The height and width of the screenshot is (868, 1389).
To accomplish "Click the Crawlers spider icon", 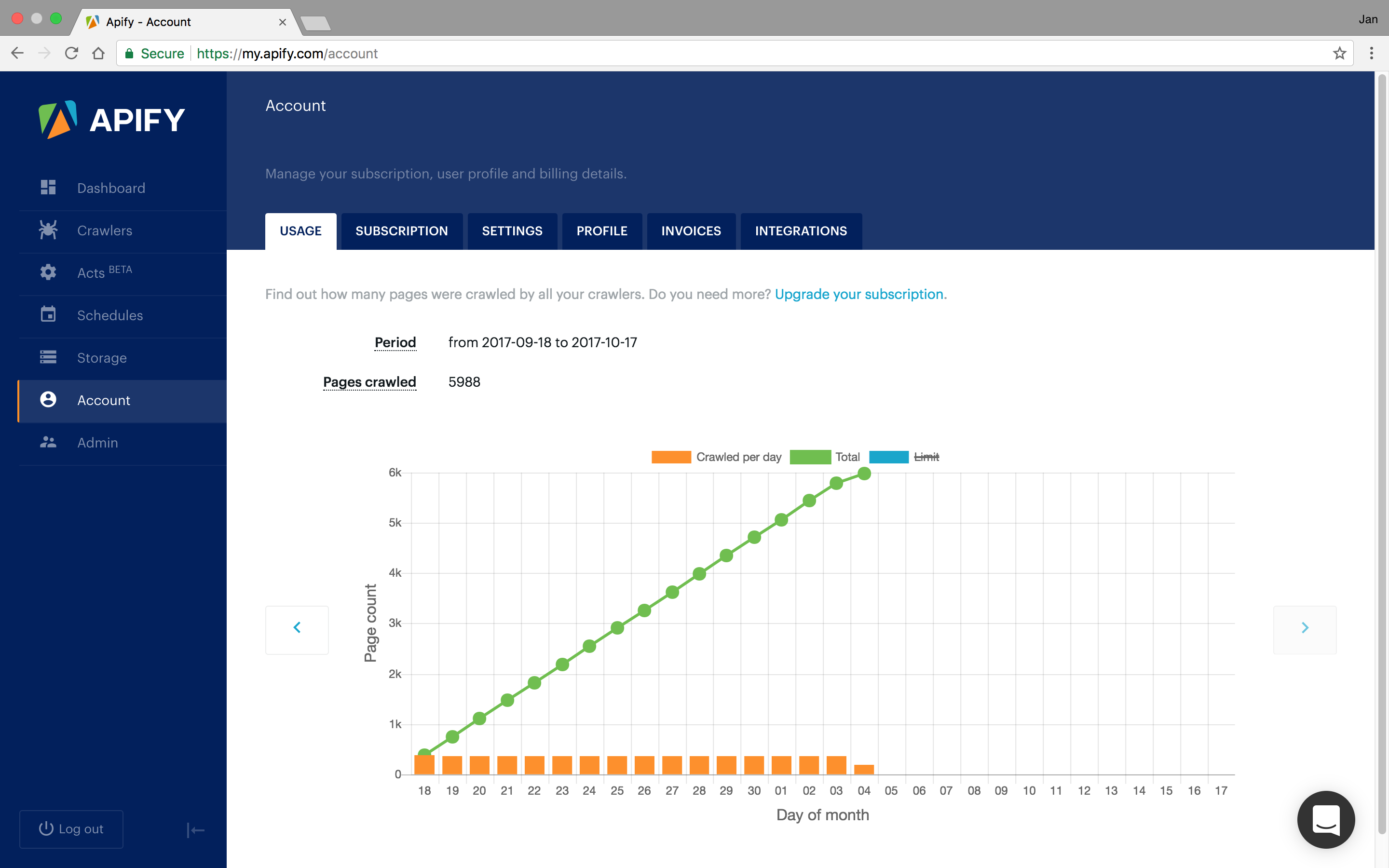I will (x=48, y=230).
